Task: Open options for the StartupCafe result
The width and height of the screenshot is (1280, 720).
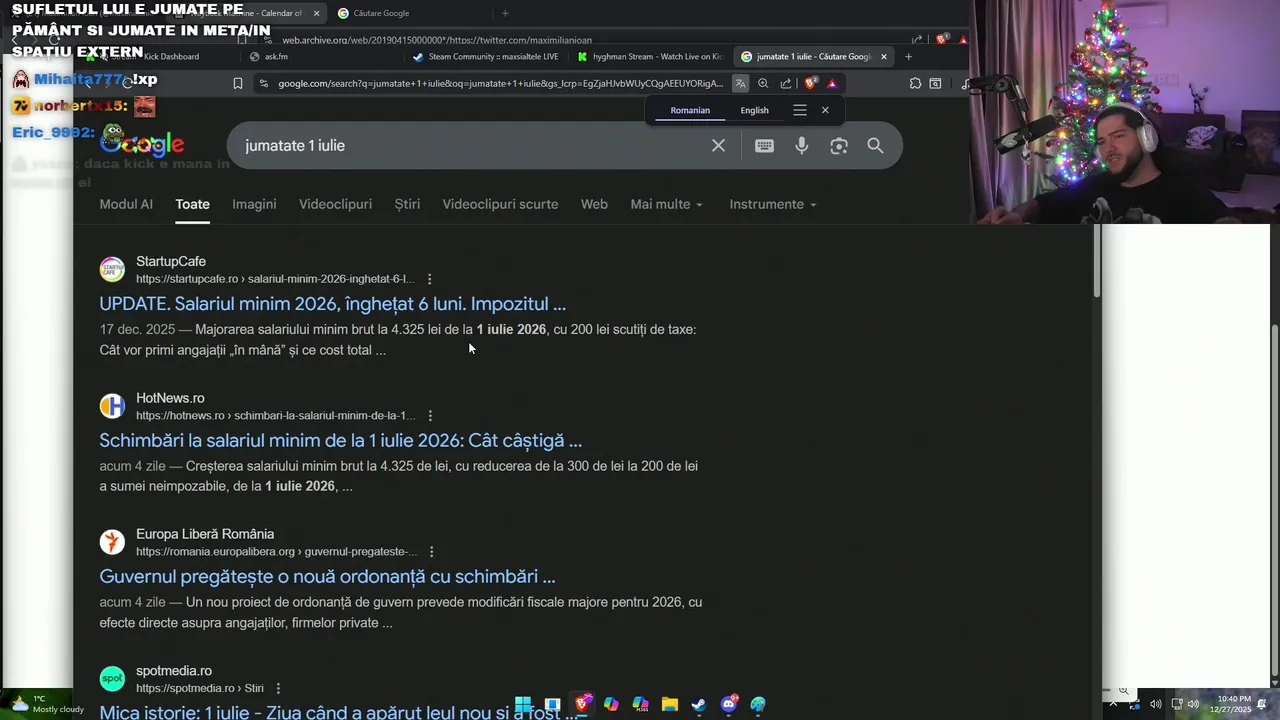Action: point(430,279)
